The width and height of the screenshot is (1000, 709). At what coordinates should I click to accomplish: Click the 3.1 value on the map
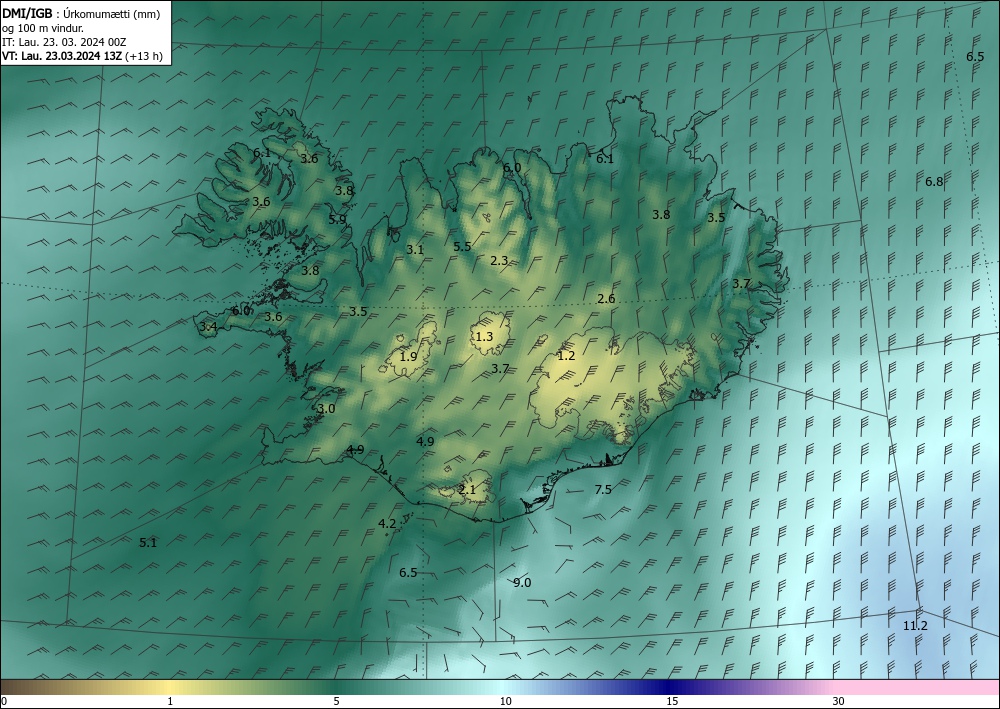pos(415,250)
